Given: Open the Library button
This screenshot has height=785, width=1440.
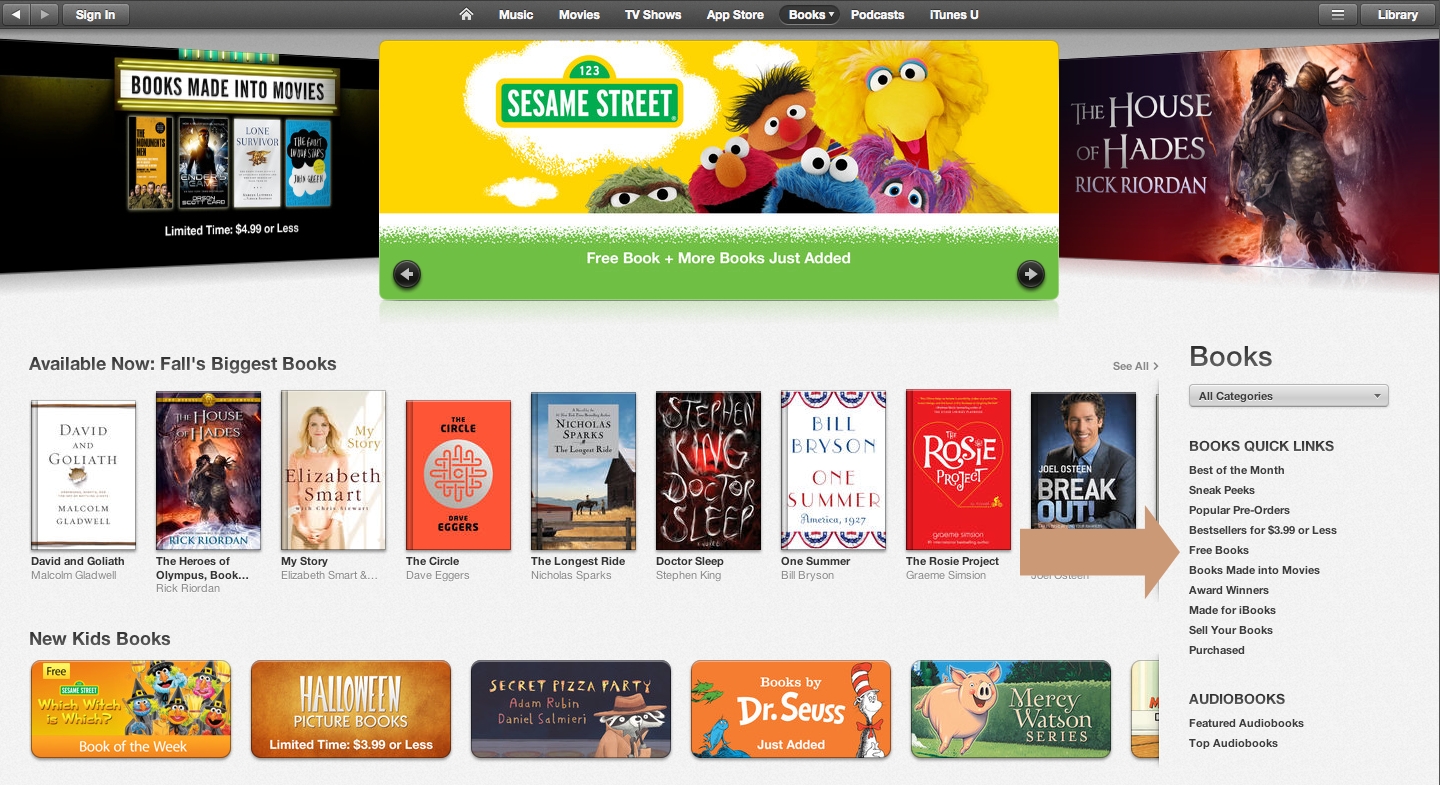Looking at the screenshot, I should tap(1397, 14).
